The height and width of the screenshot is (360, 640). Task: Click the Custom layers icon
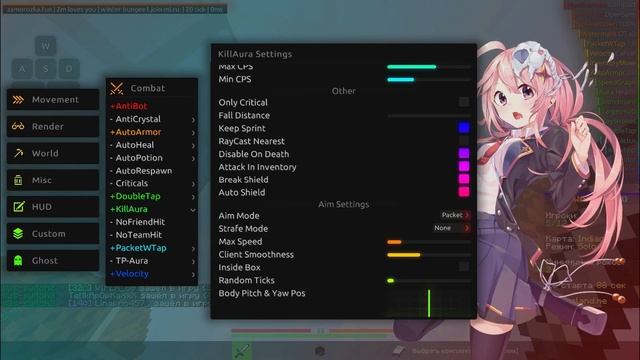pyautogui.click(x=18, y=234)
